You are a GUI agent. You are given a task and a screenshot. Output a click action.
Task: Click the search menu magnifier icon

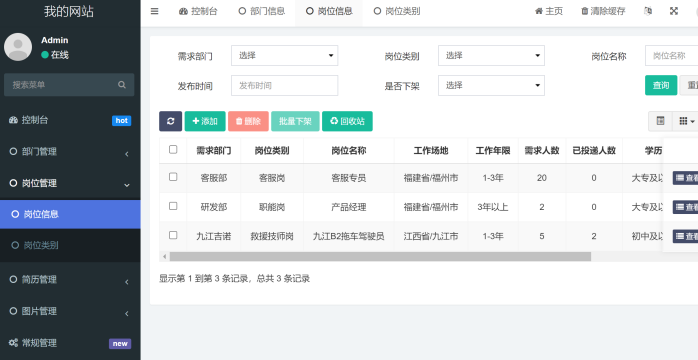(122, 85)
